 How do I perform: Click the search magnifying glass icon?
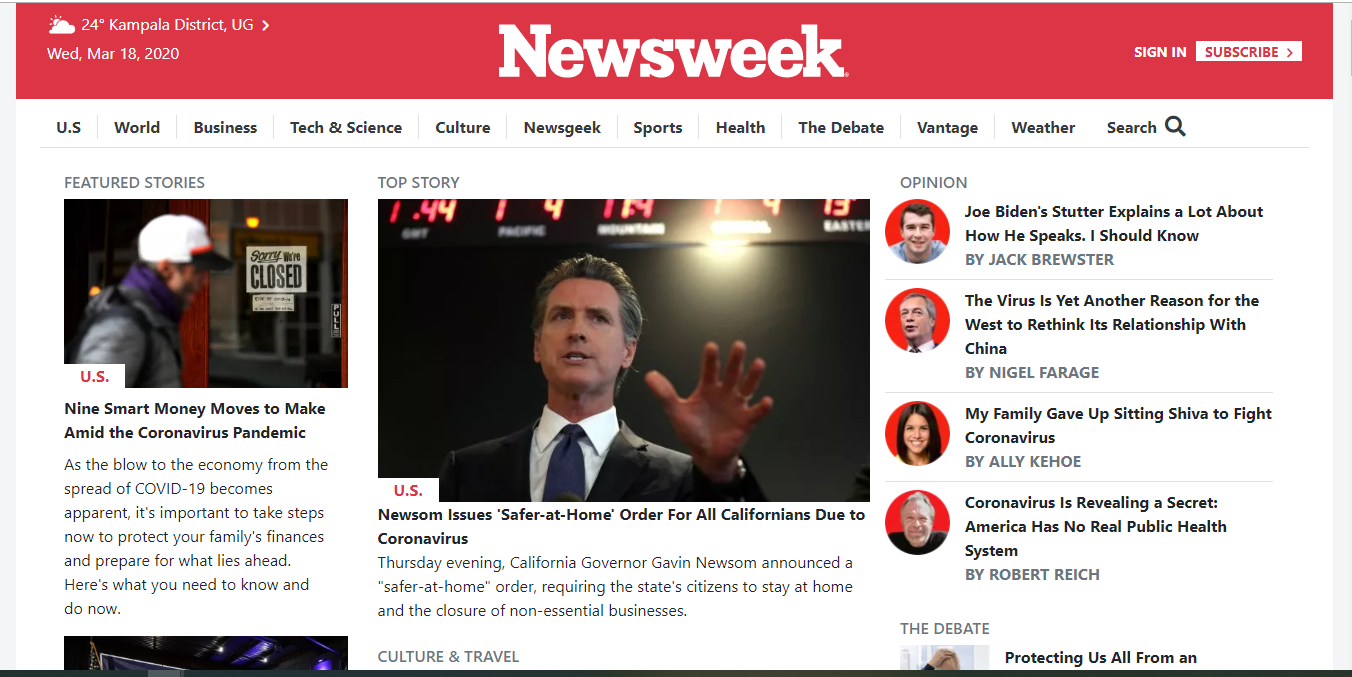click(1175, 127)
